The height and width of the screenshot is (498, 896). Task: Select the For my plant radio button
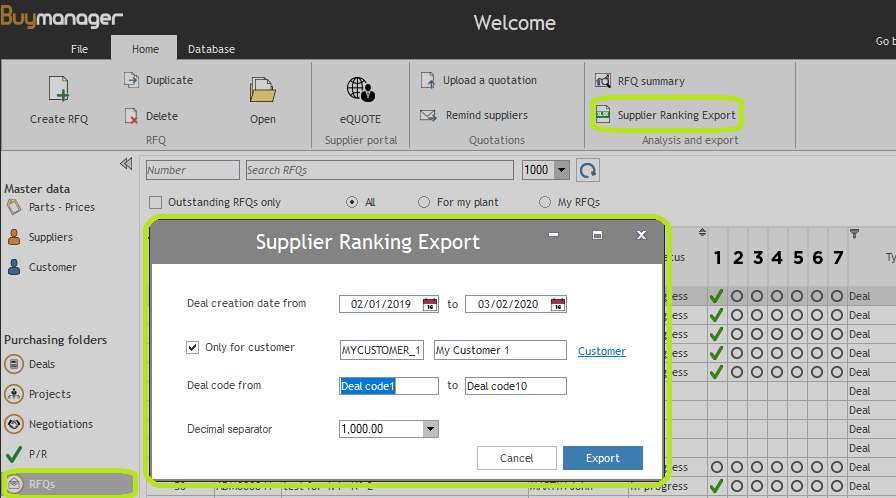click(424, 202)
